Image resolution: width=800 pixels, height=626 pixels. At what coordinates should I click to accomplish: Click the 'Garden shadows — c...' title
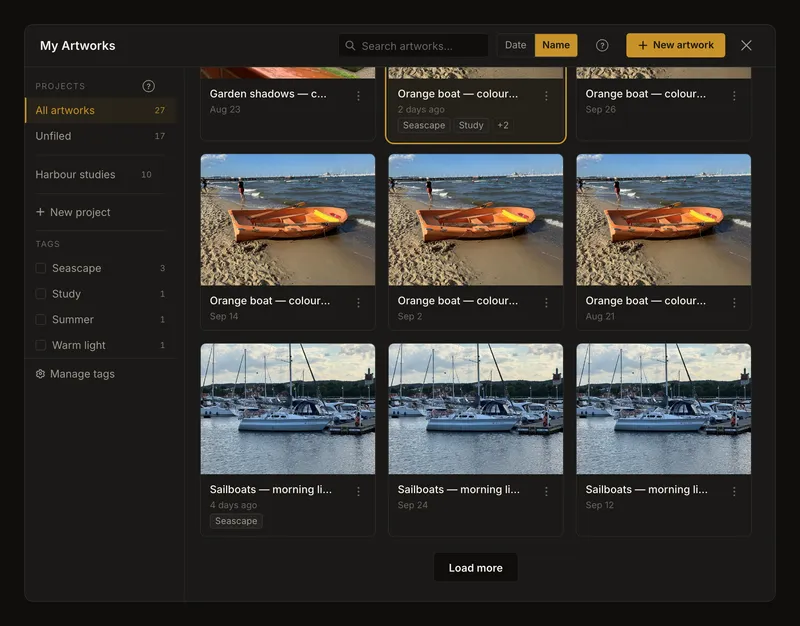click(268, 94)
